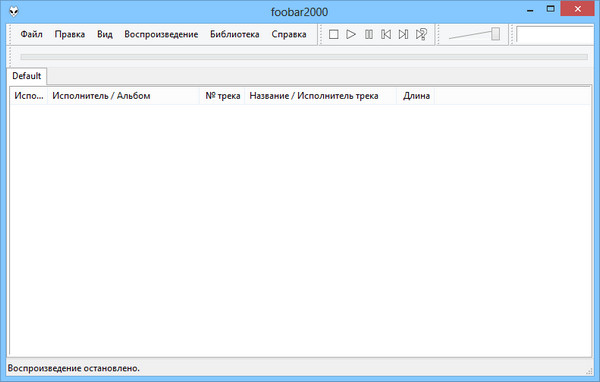Select the Default playlist tab
This screenshot has width=600, height=382.
tap(27, 76)
